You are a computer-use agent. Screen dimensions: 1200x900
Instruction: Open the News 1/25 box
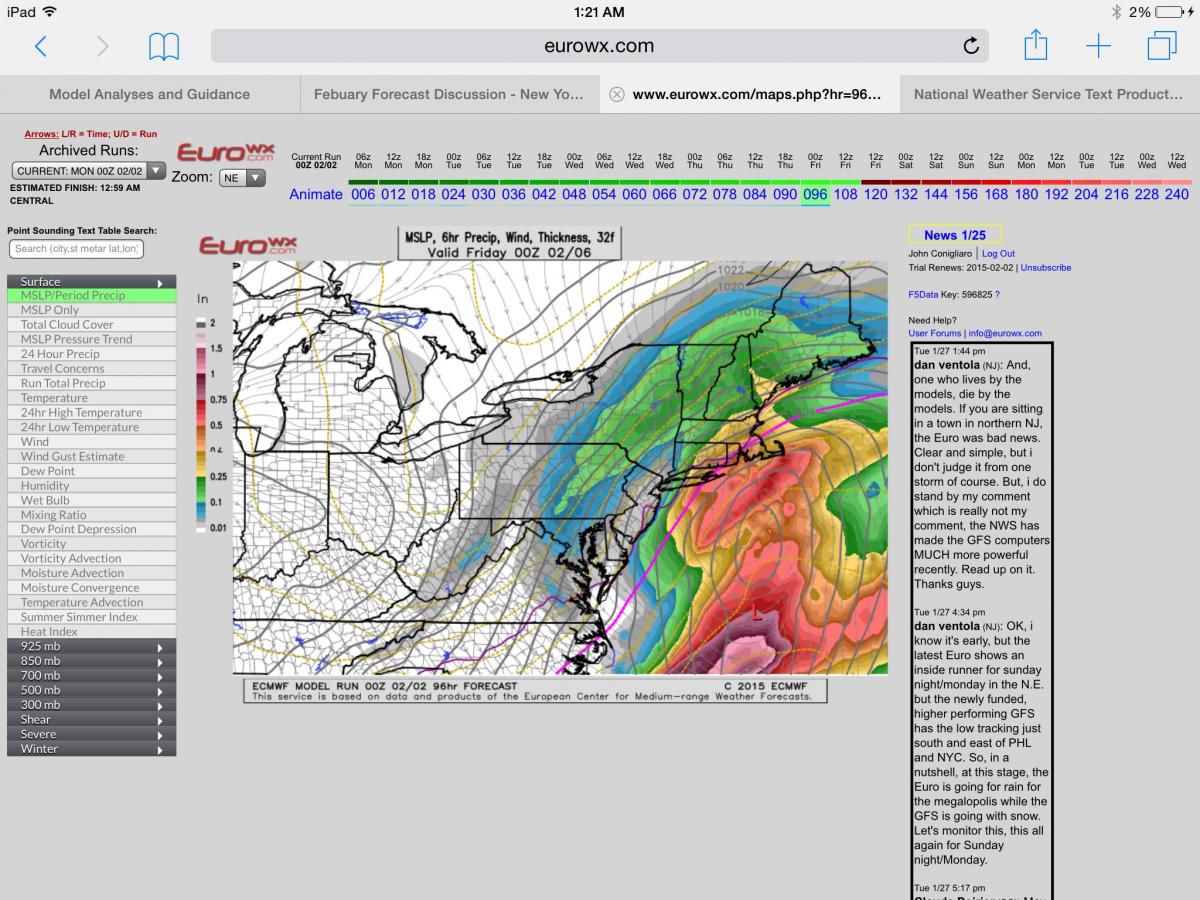tap(955, 235)
